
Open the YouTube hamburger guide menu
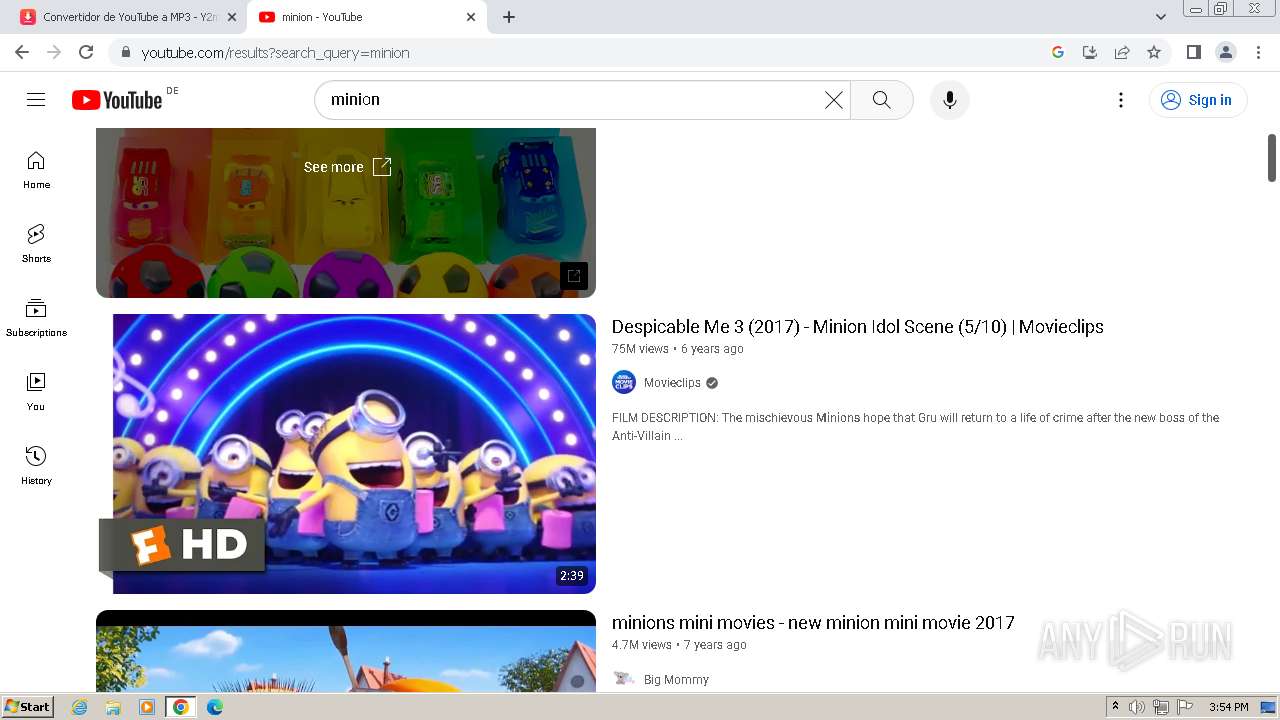(36, 100)
